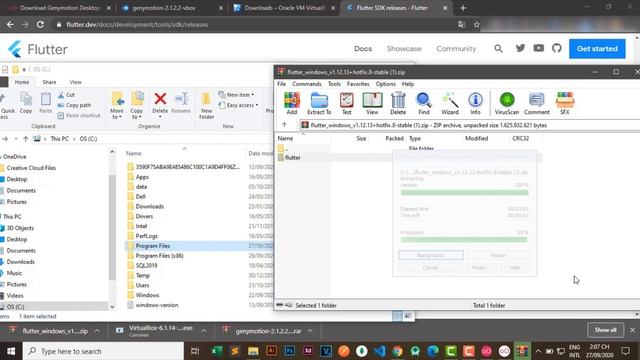Image resolution: width=640 pixels, height=360 pixels.
Task: Expand the genymotion rar download options arrow
Action: pos(310,331)
